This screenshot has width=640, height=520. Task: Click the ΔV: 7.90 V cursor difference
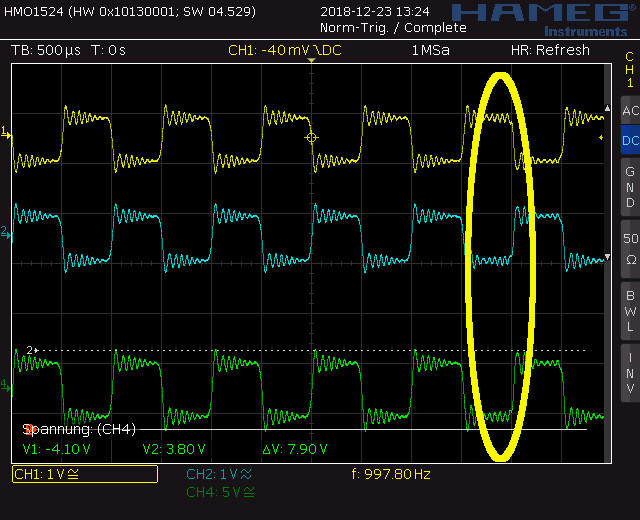295,449
